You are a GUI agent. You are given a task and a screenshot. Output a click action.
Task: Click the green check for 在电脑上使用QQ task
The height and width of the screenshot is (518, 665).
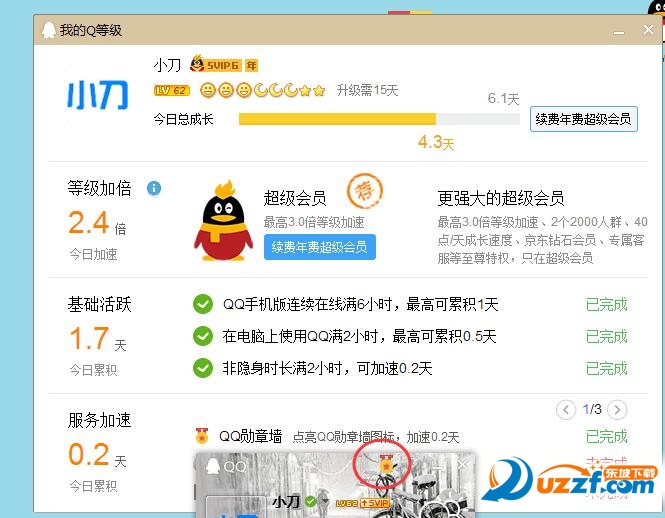[203, 336]
